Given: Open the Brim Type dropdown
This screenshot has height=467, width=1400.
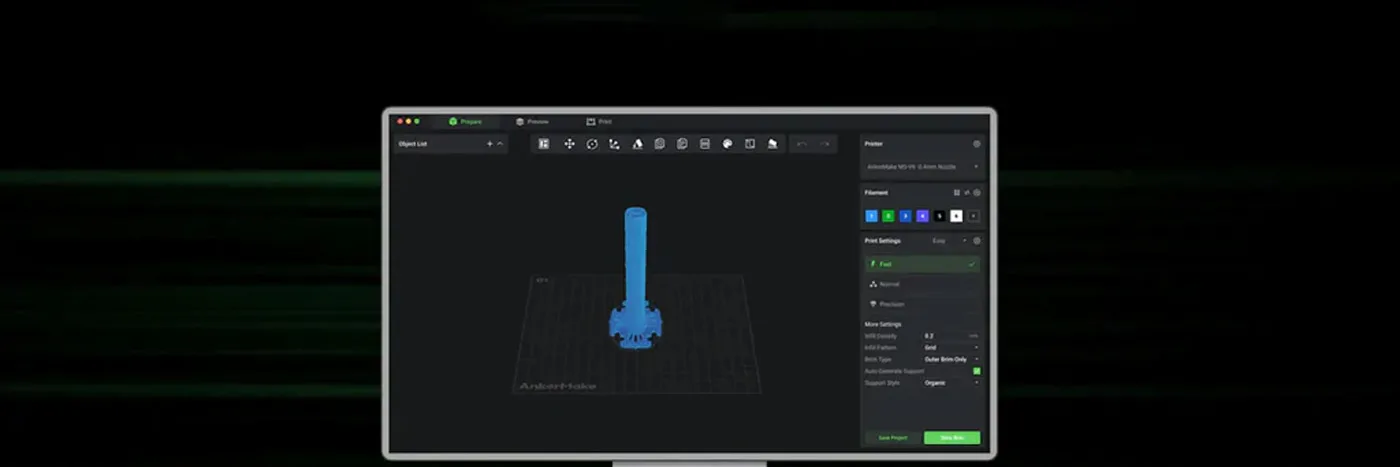Looking at the screenshot, I should pyautogui.click(x=951, y=359).
